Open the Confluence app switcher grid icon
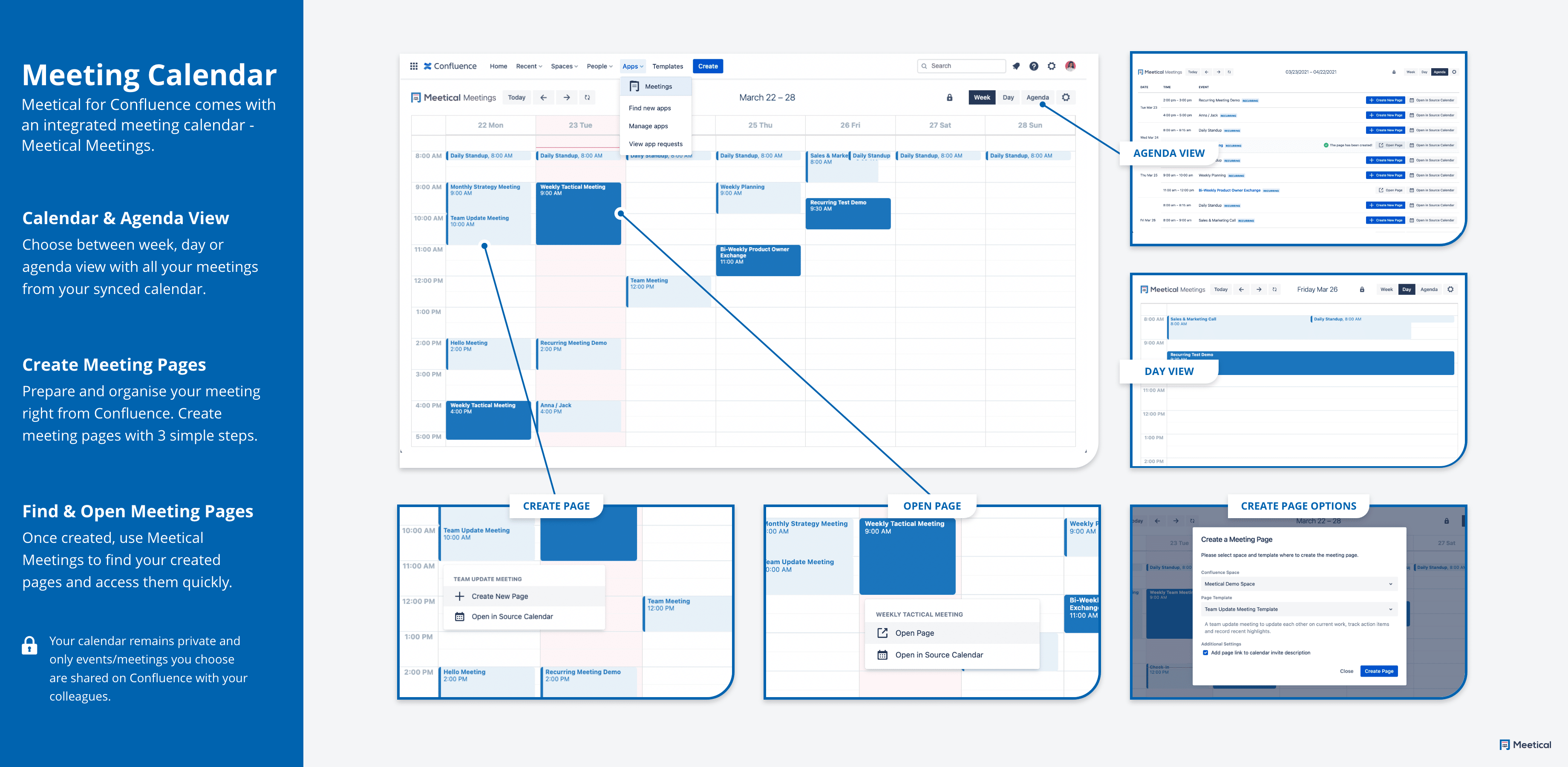 (414, 66)
